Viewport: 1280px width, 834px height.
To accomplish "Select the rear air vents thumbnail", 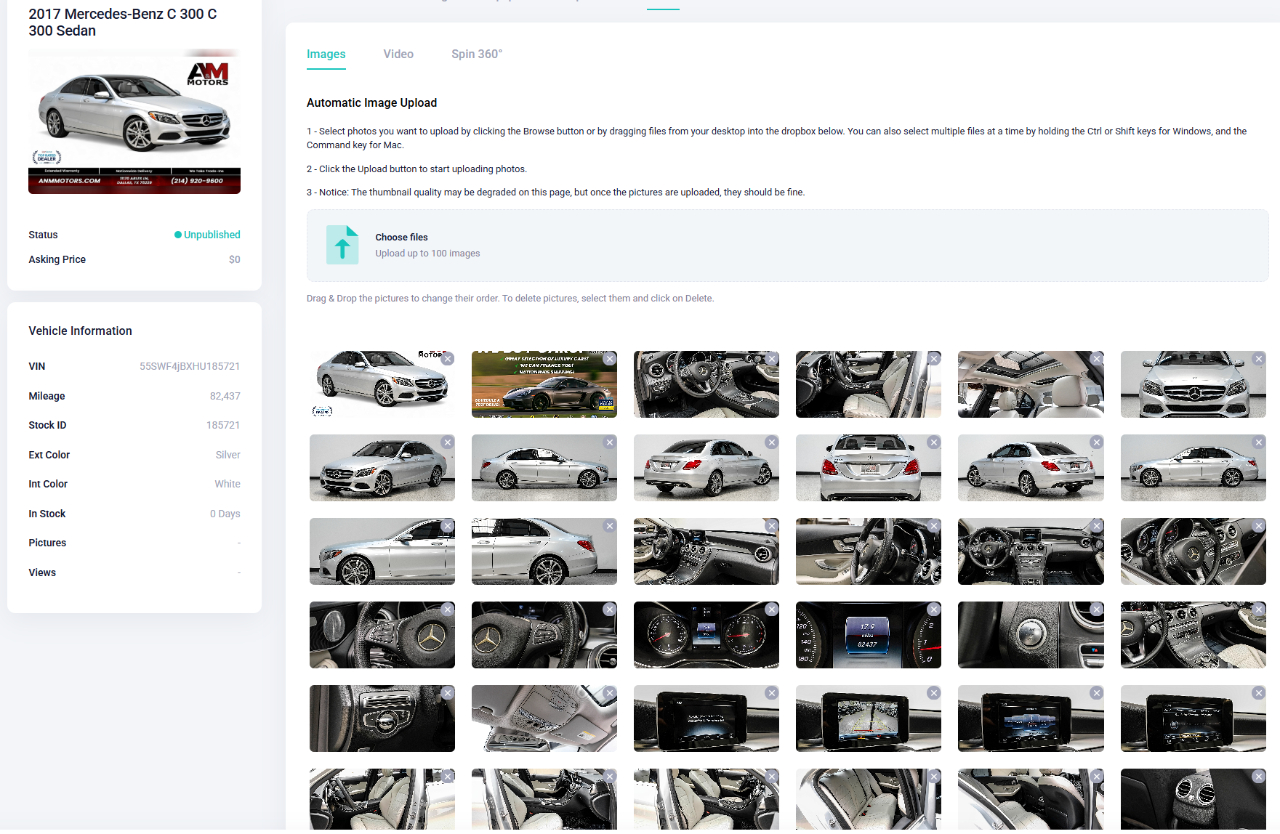I will 1193,800.
